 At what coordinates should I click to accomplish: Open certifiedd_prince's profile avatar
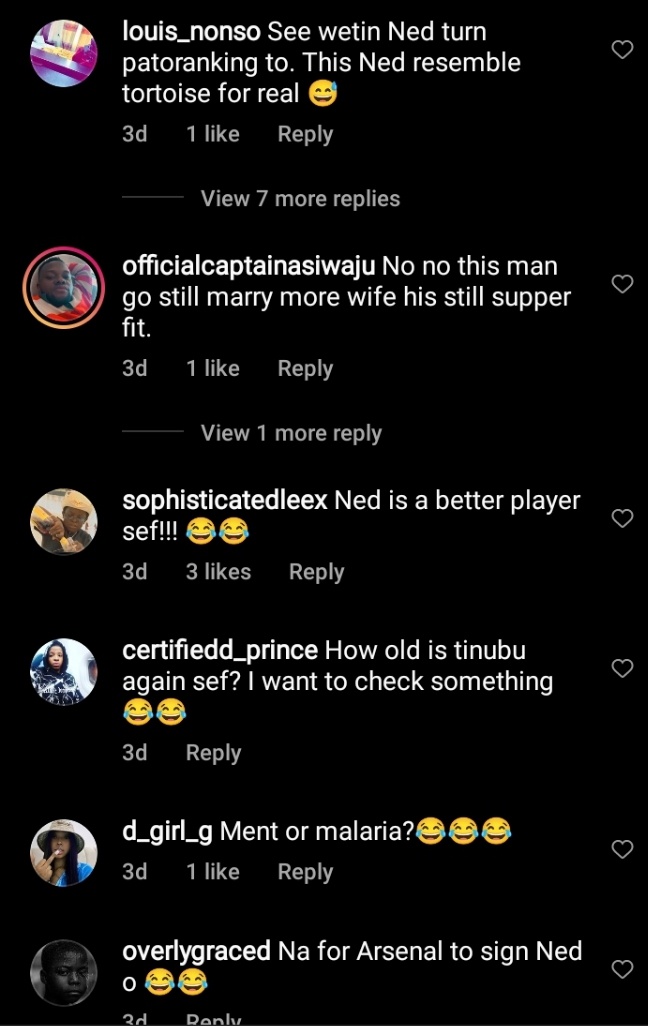tap(64, 671)
